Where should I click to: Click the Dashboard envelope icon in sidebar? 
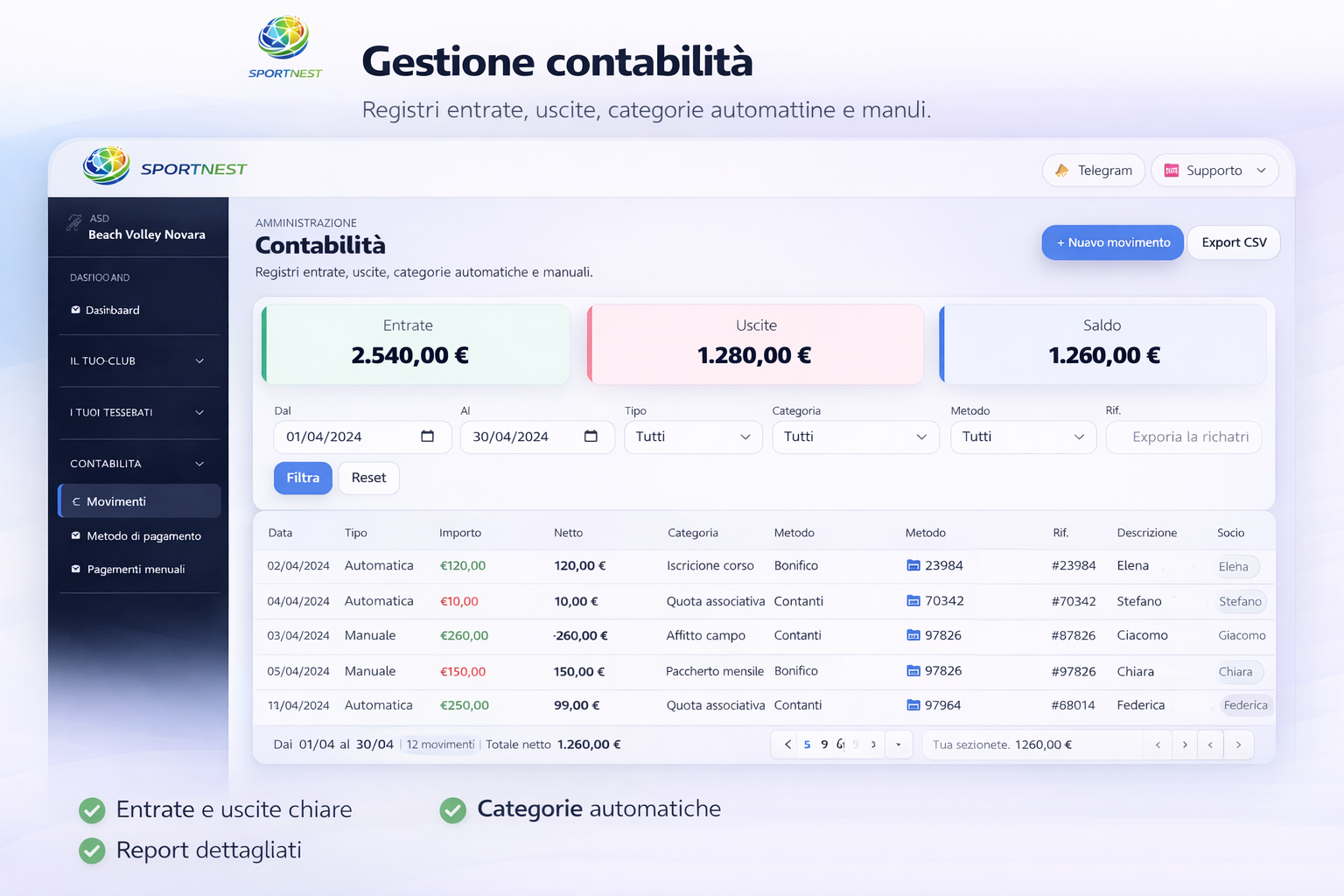(75, 310)
